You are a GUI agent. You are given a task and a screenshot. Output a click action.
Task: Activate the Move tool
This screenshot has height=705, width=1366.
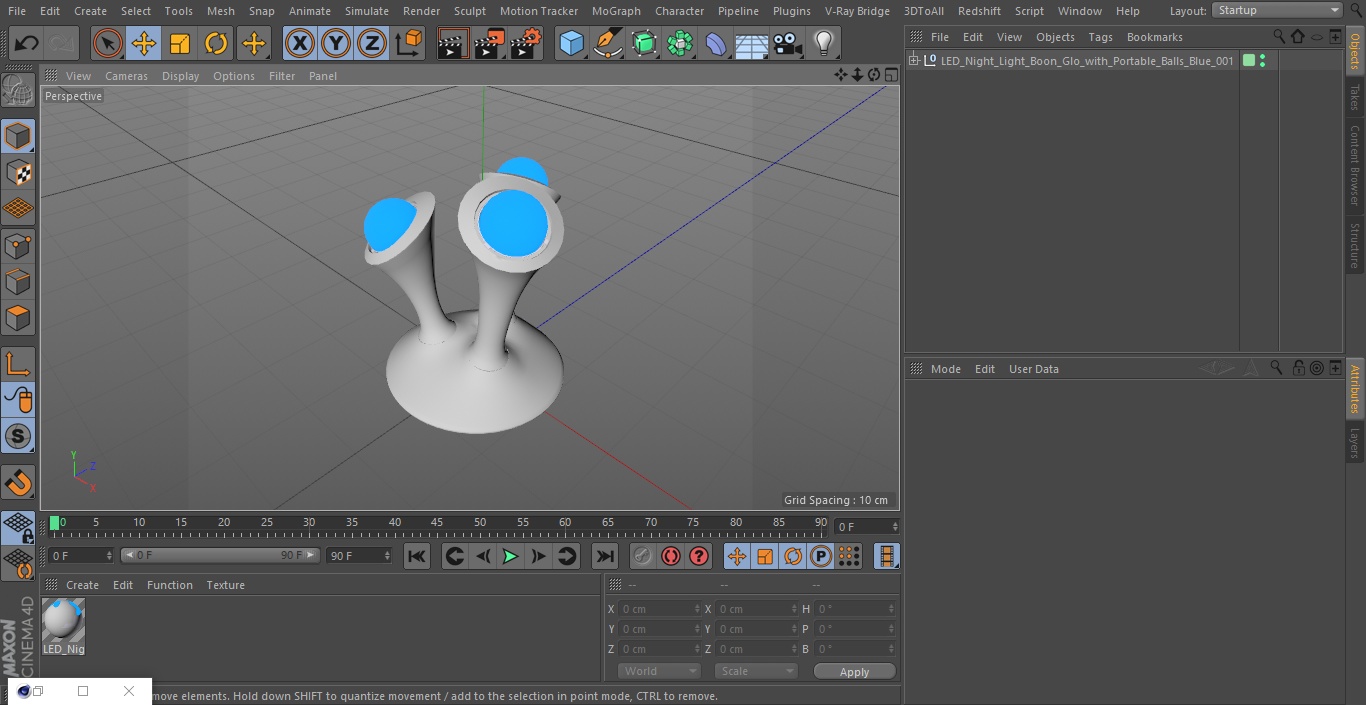pos(144,44)
